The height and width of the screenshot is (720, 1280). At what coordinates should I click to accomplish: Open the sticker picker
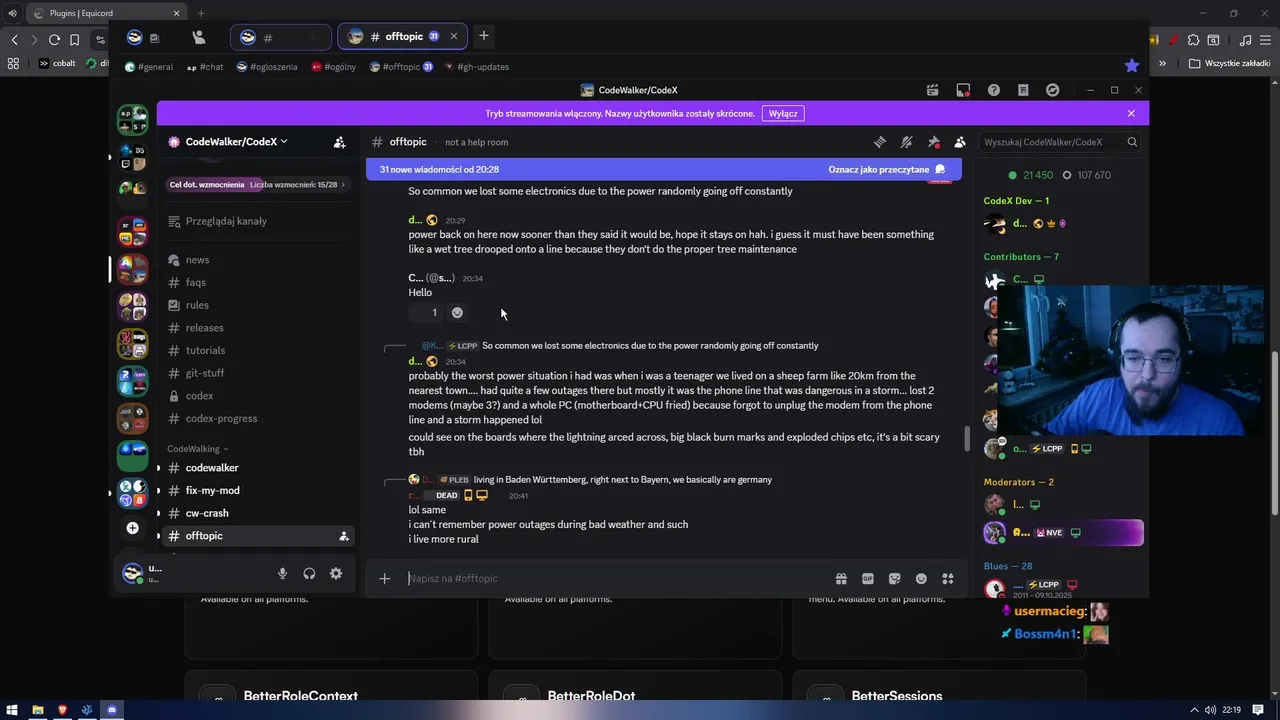tap(894, 578)
